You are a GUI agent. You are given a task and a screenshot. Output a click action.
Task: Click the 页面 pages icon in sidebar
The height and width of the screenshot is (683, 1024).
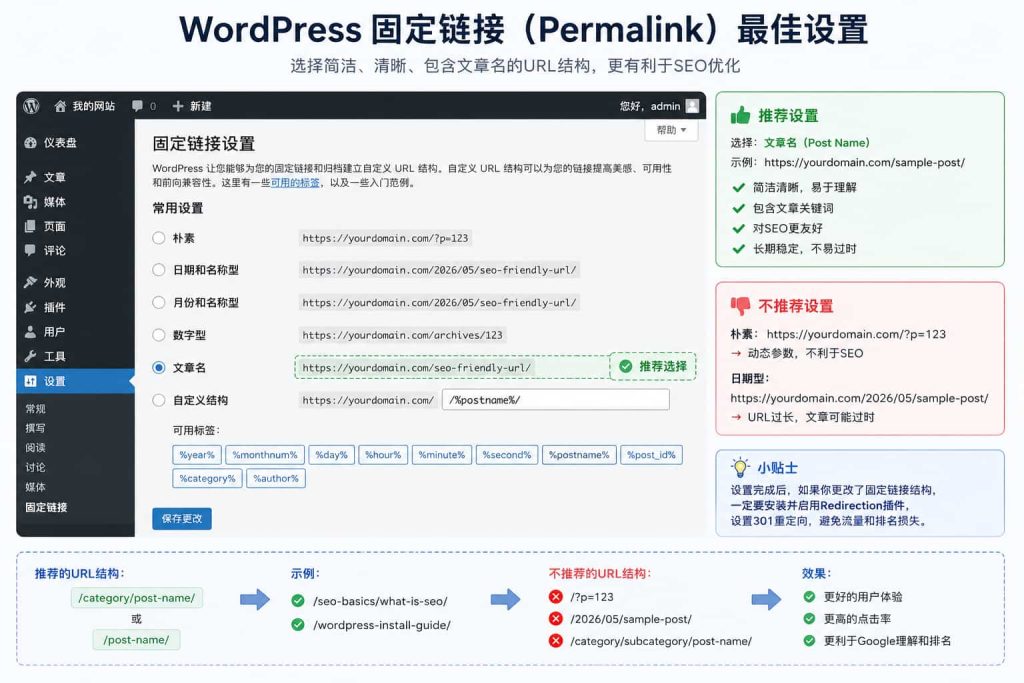click(30, 227)
